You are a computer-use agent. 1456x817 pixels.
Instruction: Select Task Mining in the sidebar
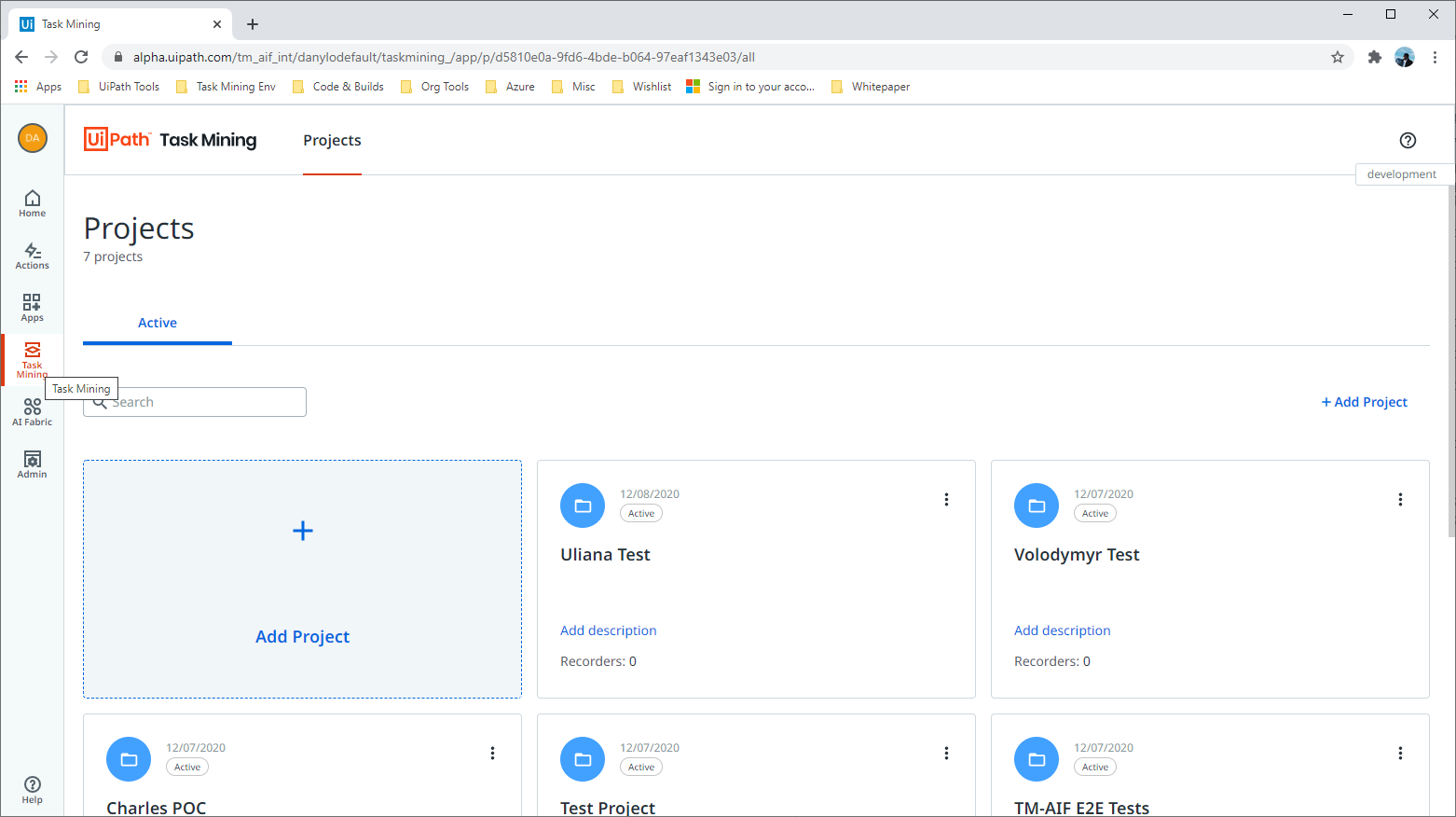point(32,360)
